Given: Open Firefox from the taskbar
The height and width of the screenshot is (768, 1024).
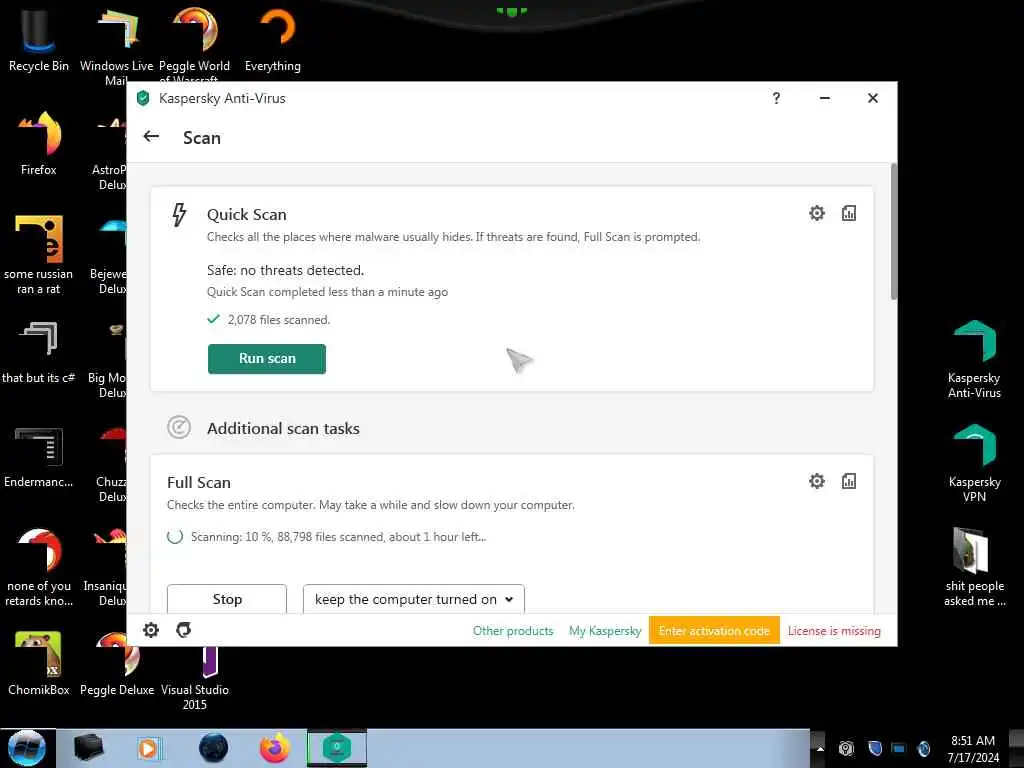Looking at the screenshot, I should pos(274,748).
